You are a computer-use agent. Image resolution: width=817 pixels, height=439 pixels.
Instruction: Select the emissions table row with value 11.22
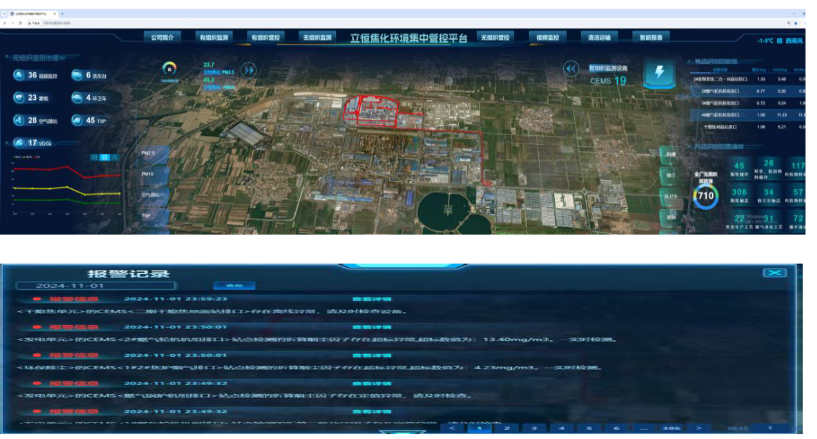point(748,115)
